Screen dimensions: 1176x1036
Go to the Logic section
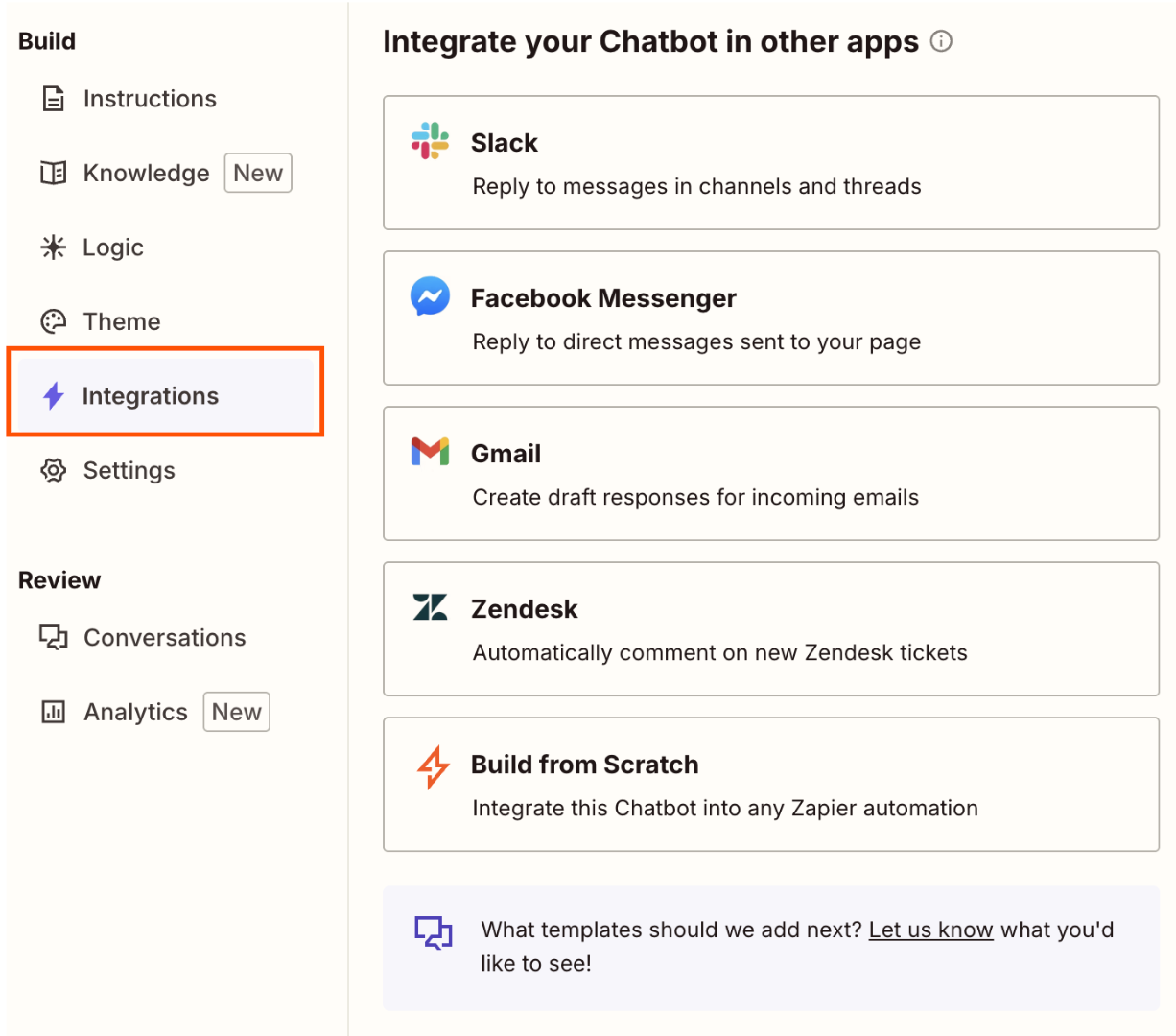click(166, 247)
